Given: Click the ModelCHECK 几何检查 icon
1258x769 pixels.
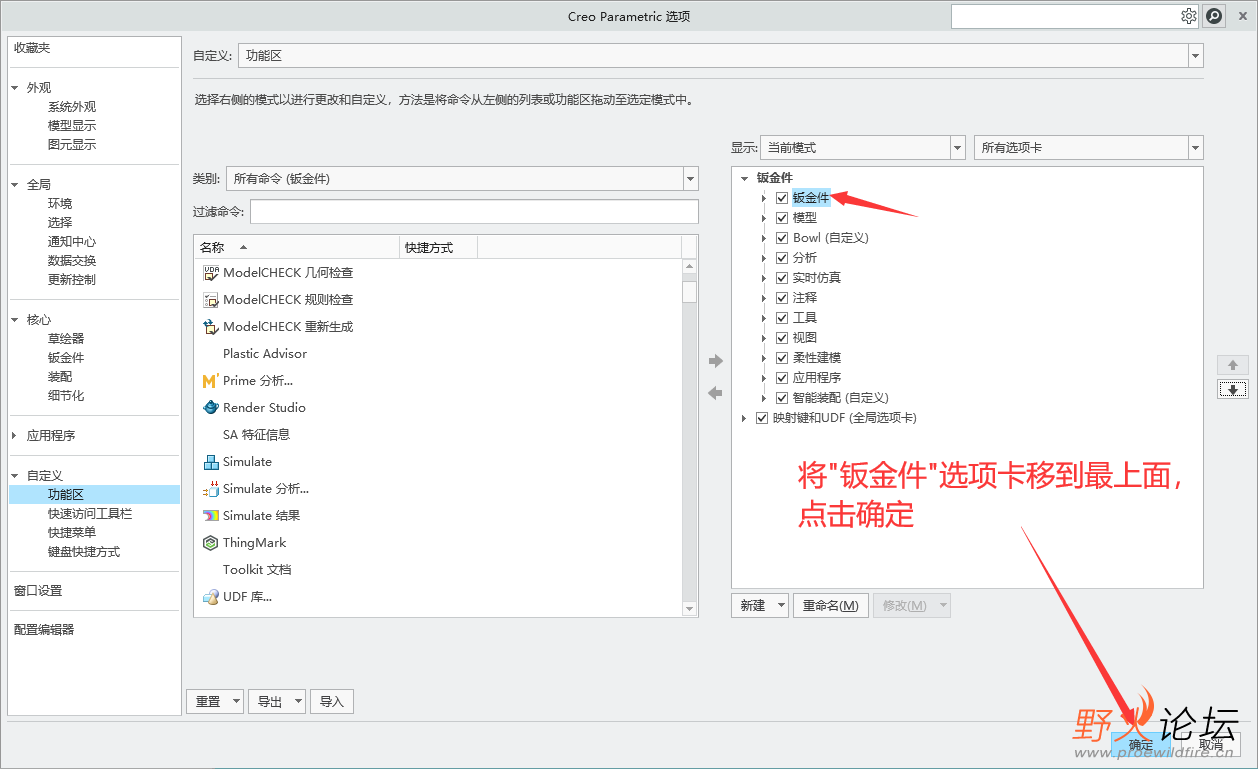Looking at the screenshot, I should point(210,272).
